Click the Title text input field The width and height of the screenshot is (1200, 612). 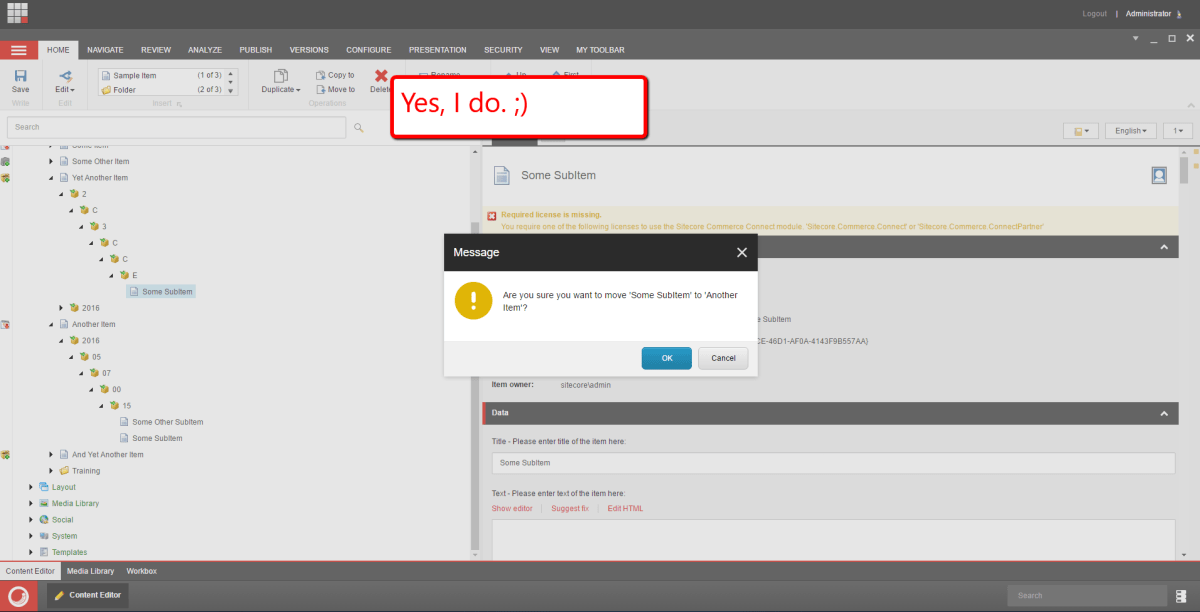[x=832, y=463]
